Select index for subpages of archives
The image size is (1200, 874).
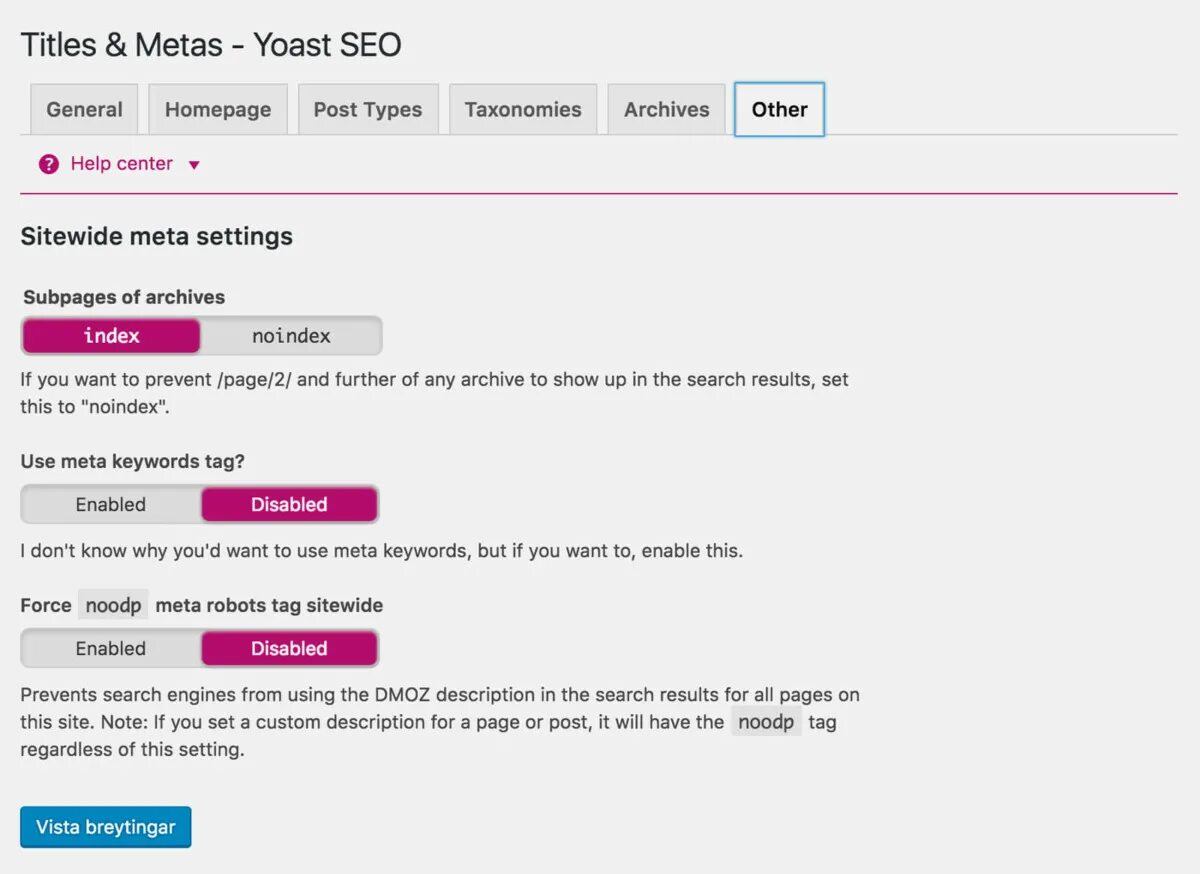coord(111,336)
